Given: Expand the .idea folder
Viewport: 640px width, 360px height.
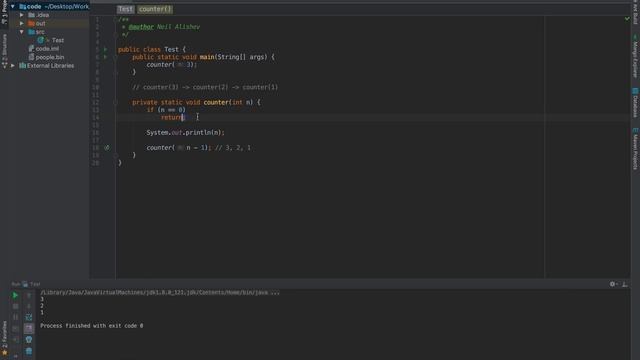Looking at the screenshot, I should (22, 15).
